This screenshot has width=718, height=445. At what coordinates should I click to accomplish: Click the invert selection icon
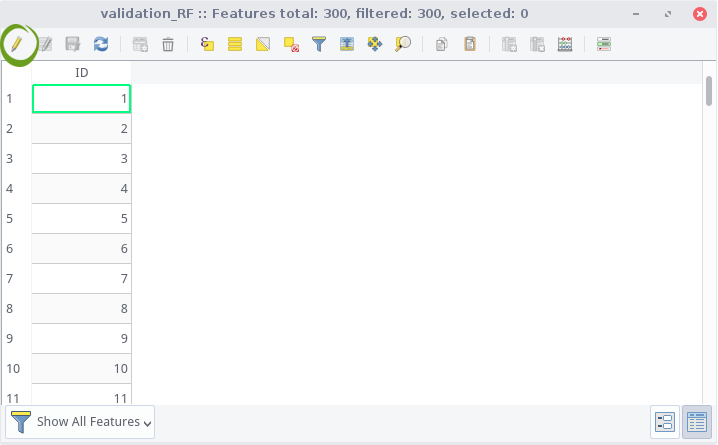pyautogui.click(x=263, y=44)
